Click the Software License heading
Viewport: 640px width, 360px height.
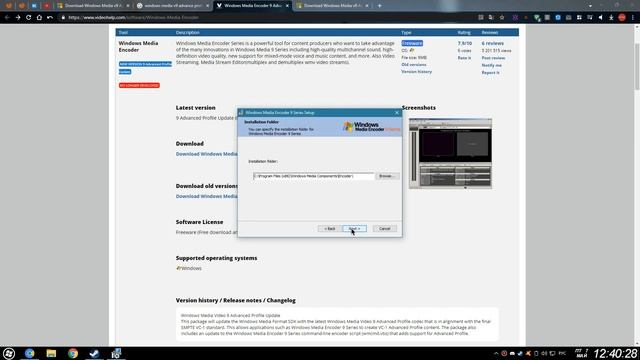[x=199, y=222]
